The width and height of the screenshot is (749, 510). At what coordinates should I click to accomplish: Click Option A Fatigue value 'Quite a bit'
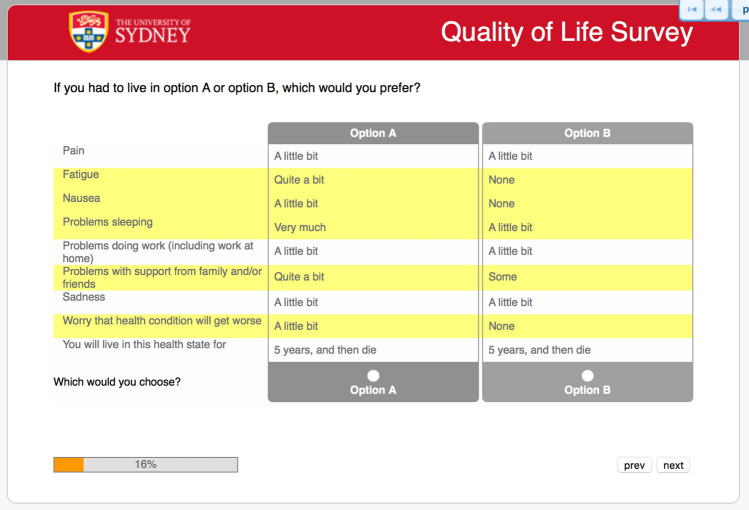click(x=299, y=180)
